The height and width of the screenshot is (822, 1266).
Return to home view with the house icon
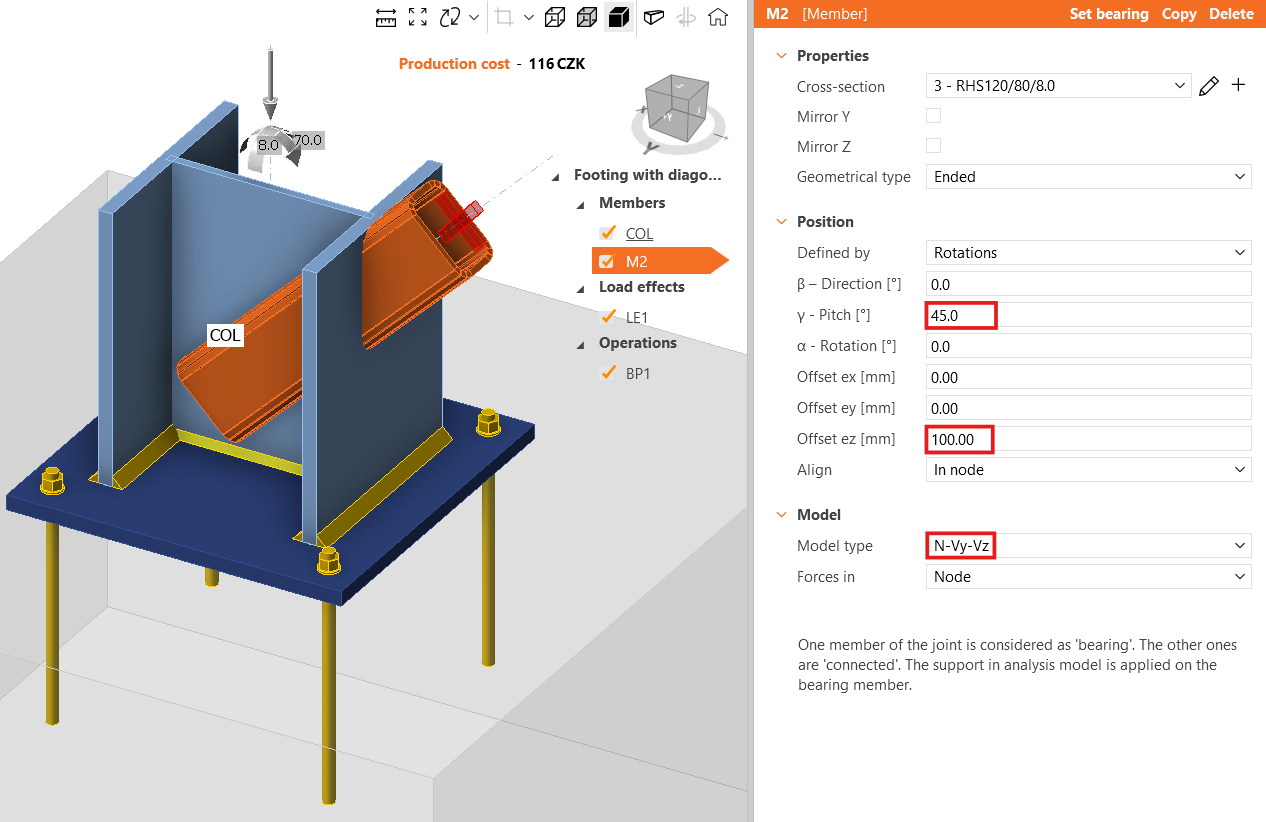(718, 17)
